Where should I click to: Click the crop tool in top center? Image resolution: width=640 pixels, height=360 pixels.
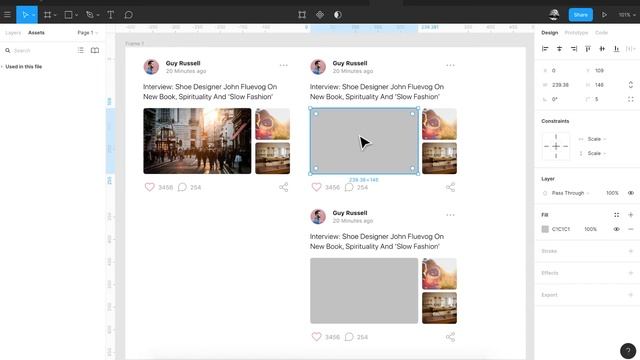tap(302, 15)
